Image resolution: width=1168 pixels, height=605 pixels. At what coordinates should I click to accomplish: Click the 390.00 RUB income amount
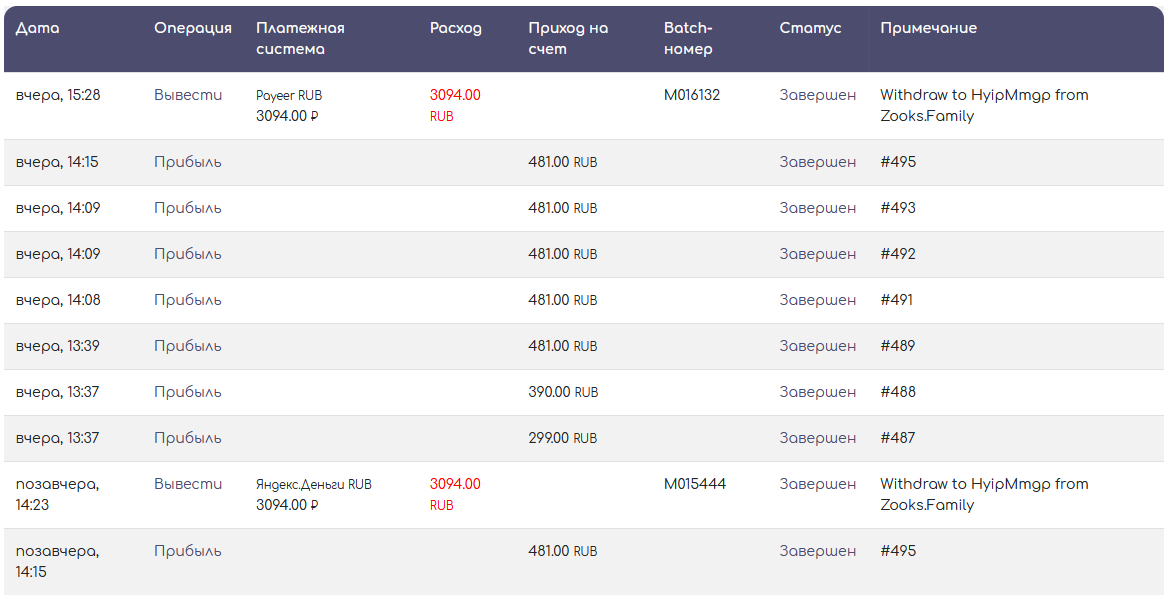[563, 392]
